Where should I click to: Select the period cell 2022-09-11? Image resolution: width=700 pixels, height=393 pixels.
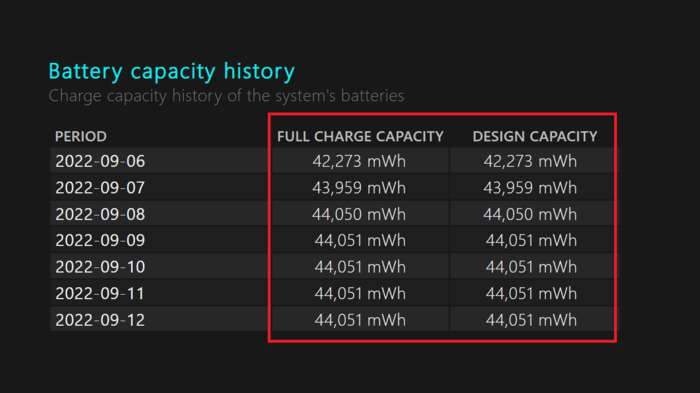coord(100,293)
